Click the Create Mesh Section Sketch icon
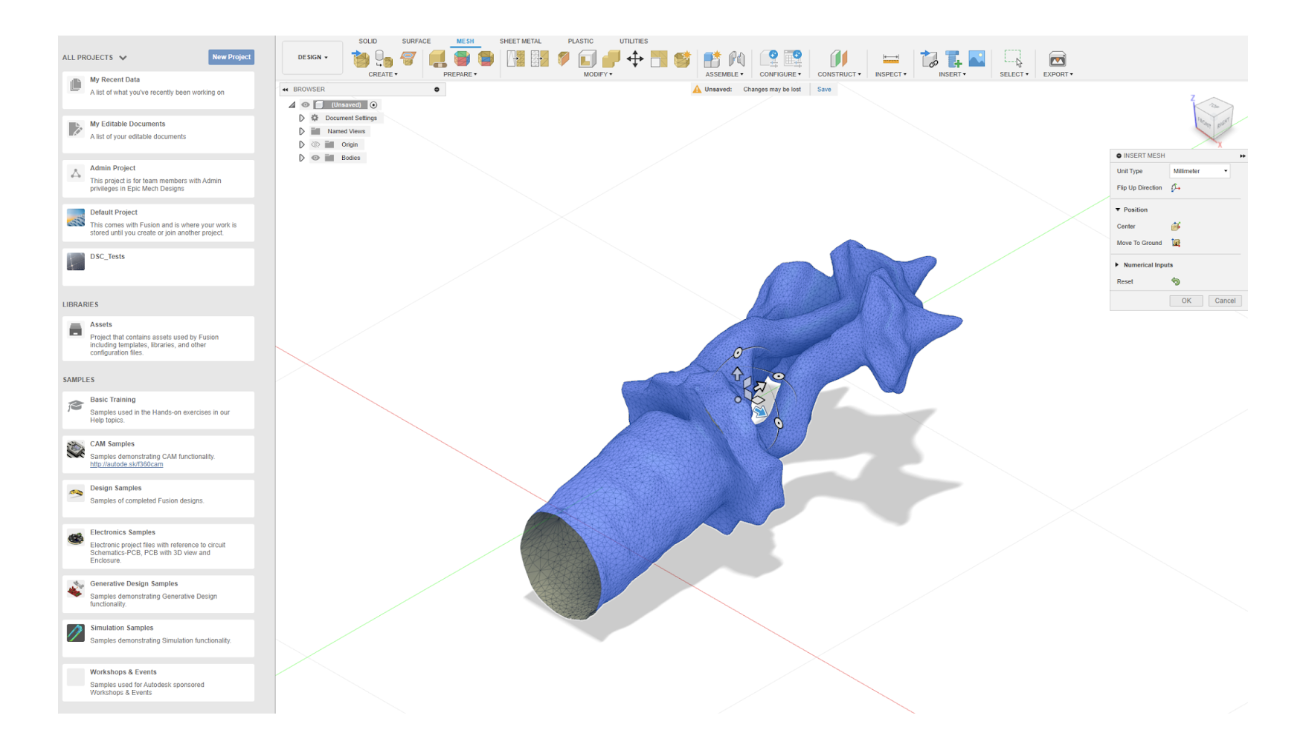1300x746 pixels. click(x=407, y=59)
